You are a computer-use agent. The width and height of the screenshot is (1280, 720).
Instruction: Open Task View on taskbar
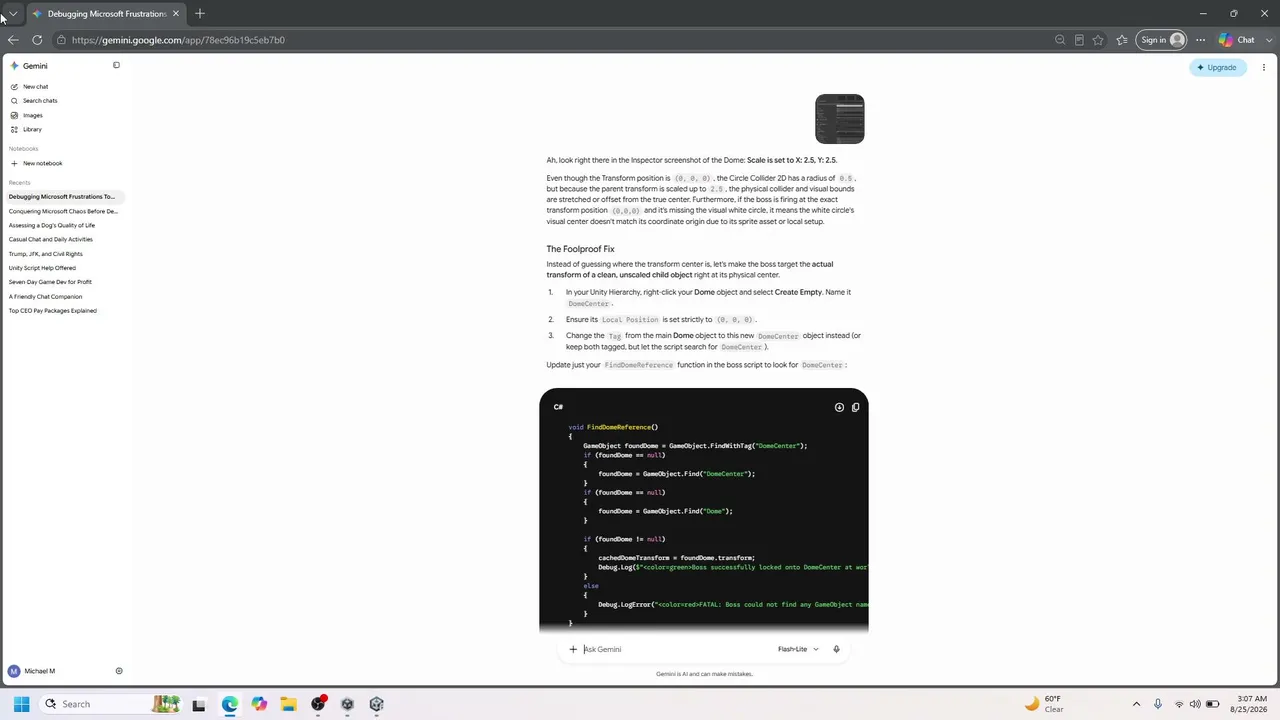[199, 704]
